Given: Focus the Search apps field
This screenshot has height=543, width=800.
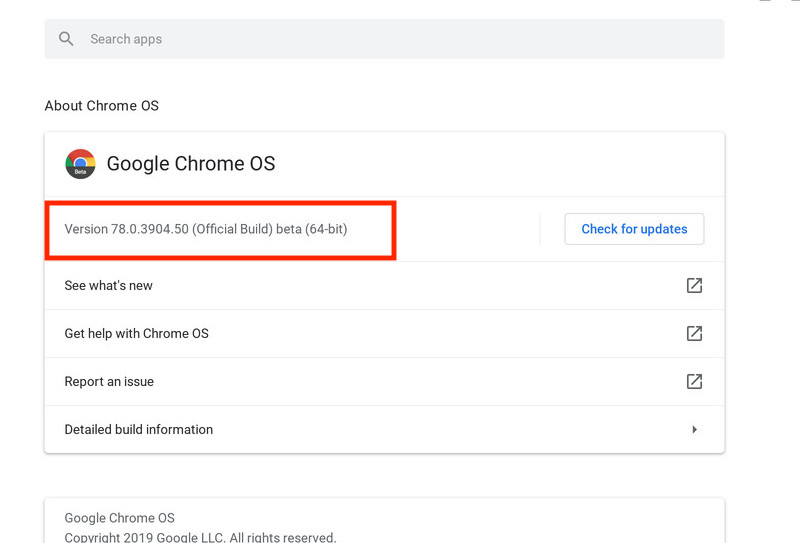Looking at the screenshot, I should [384, 39].
